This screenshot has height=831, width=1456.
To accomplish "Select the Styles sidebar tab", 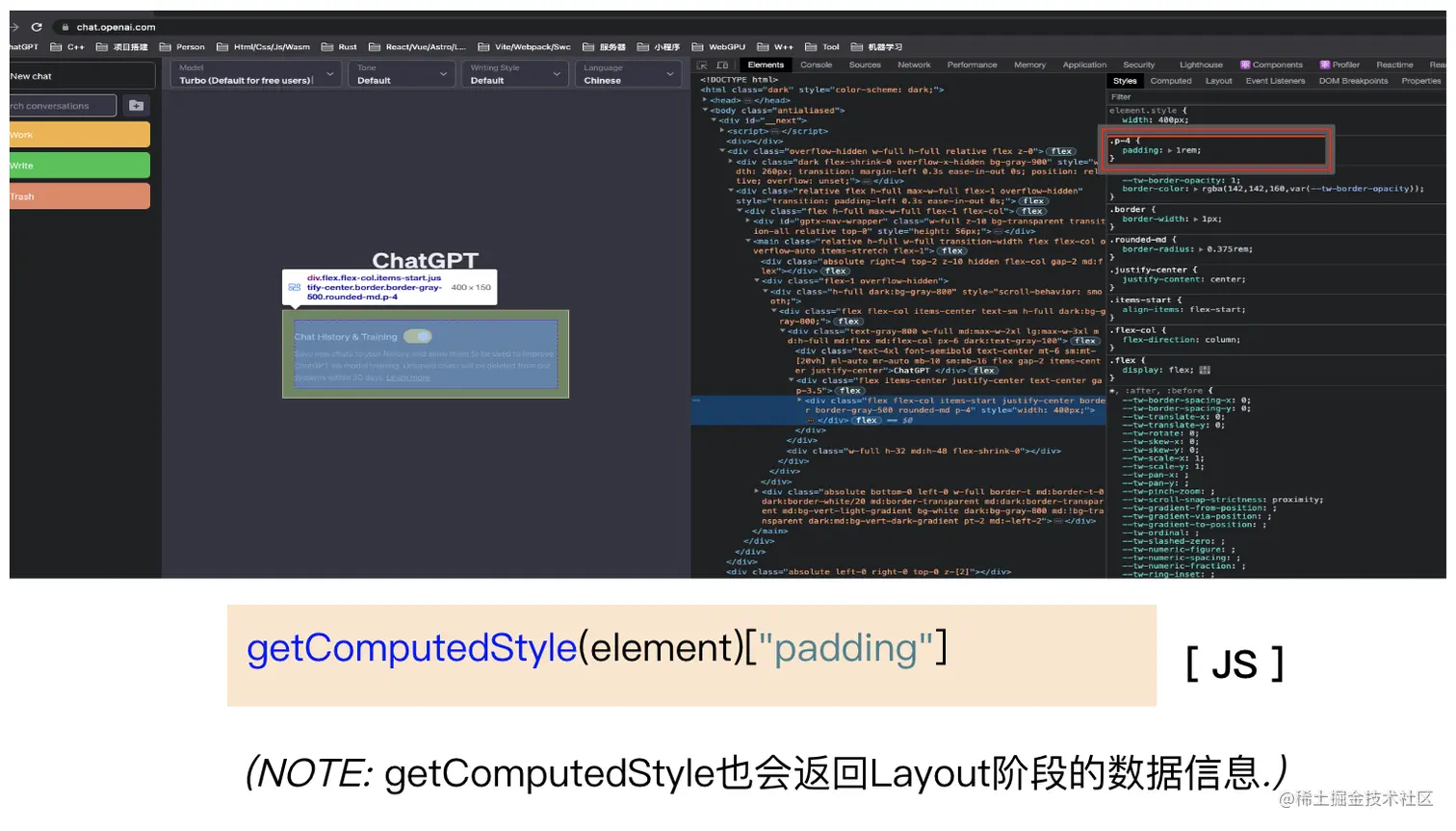I will [x=1125, y=81].
